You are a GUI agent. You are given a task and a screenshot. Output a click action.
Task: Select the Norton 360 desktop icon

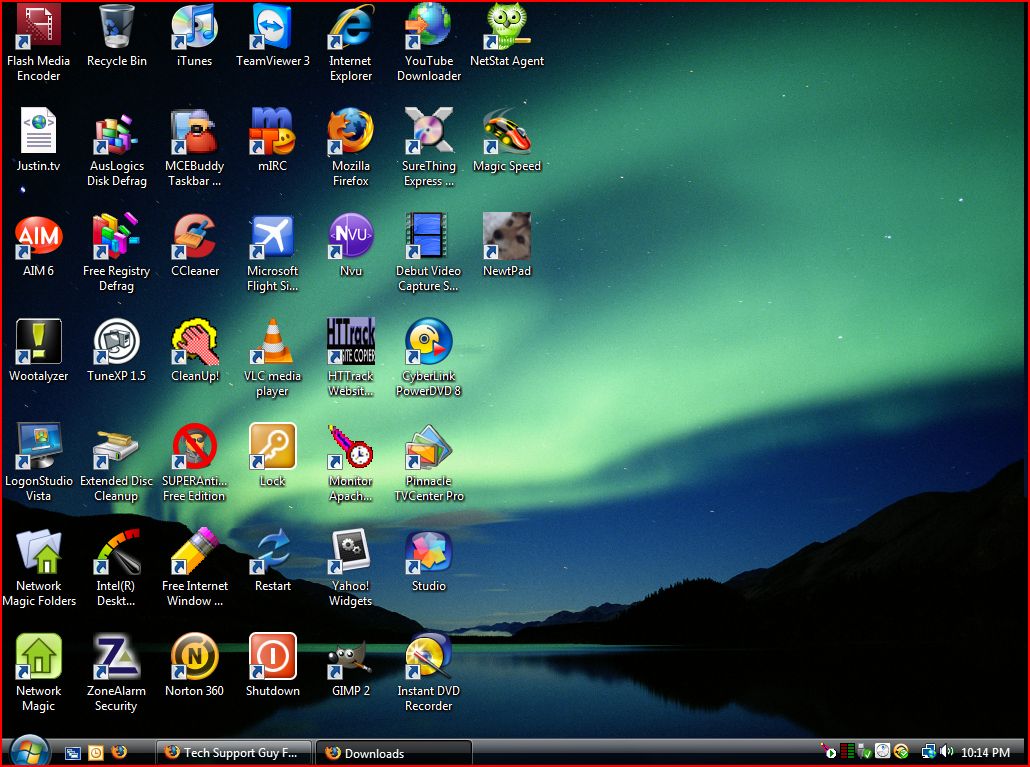tap(194, 656)
